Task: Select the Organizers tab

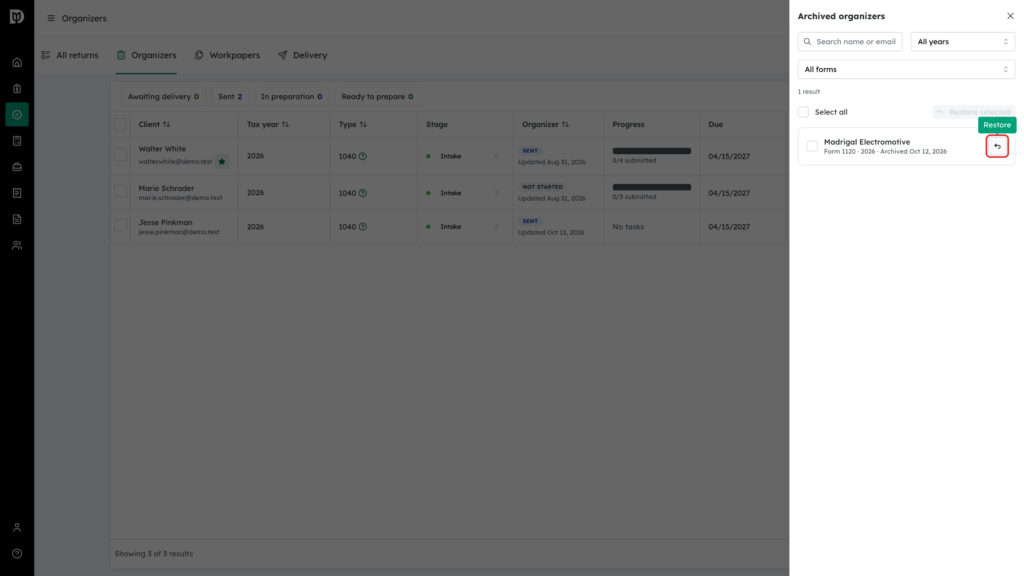Action: click(146, 56)
